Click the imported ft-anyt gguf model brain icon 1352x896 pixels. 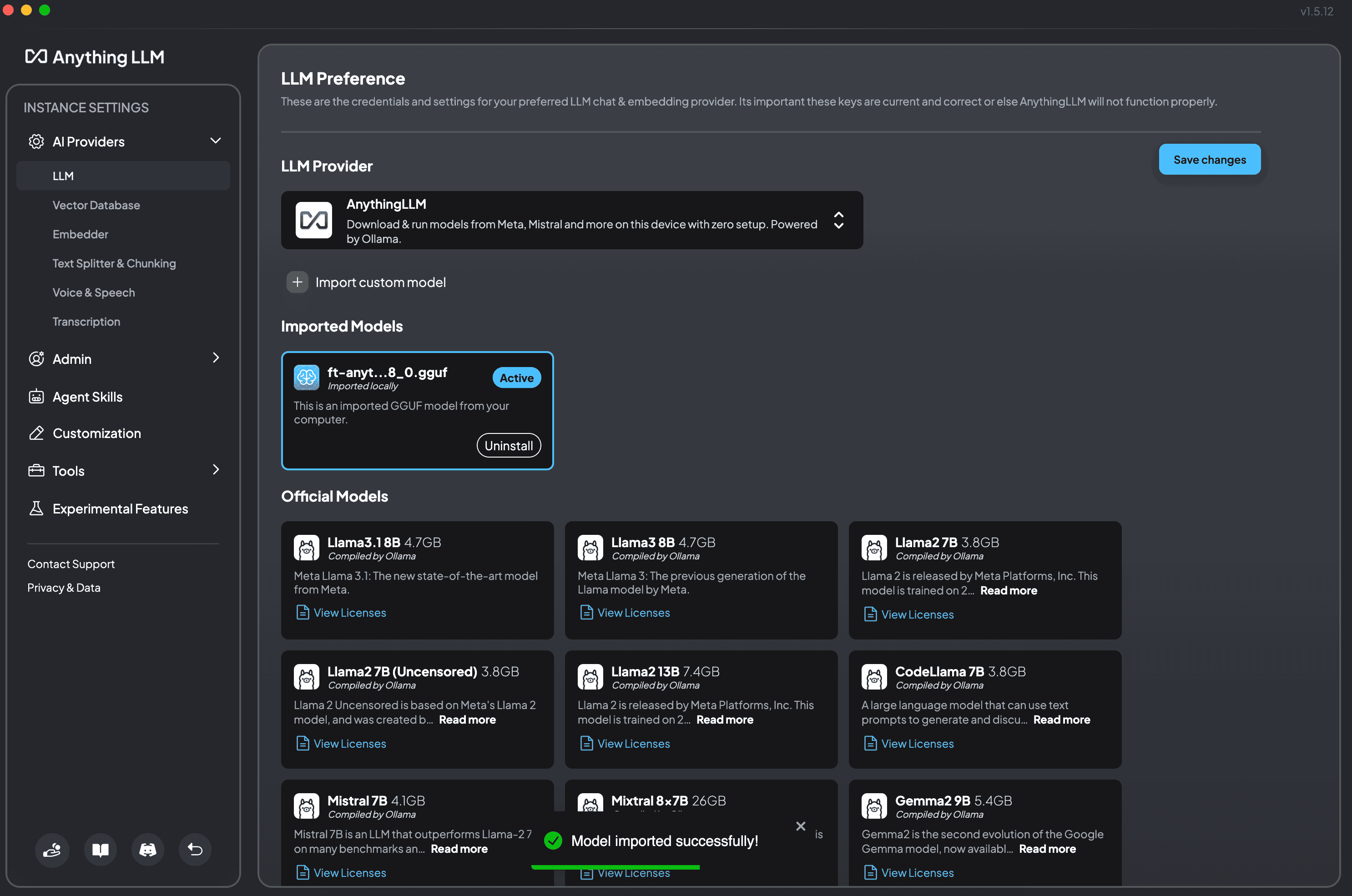[x=307, y=378]
